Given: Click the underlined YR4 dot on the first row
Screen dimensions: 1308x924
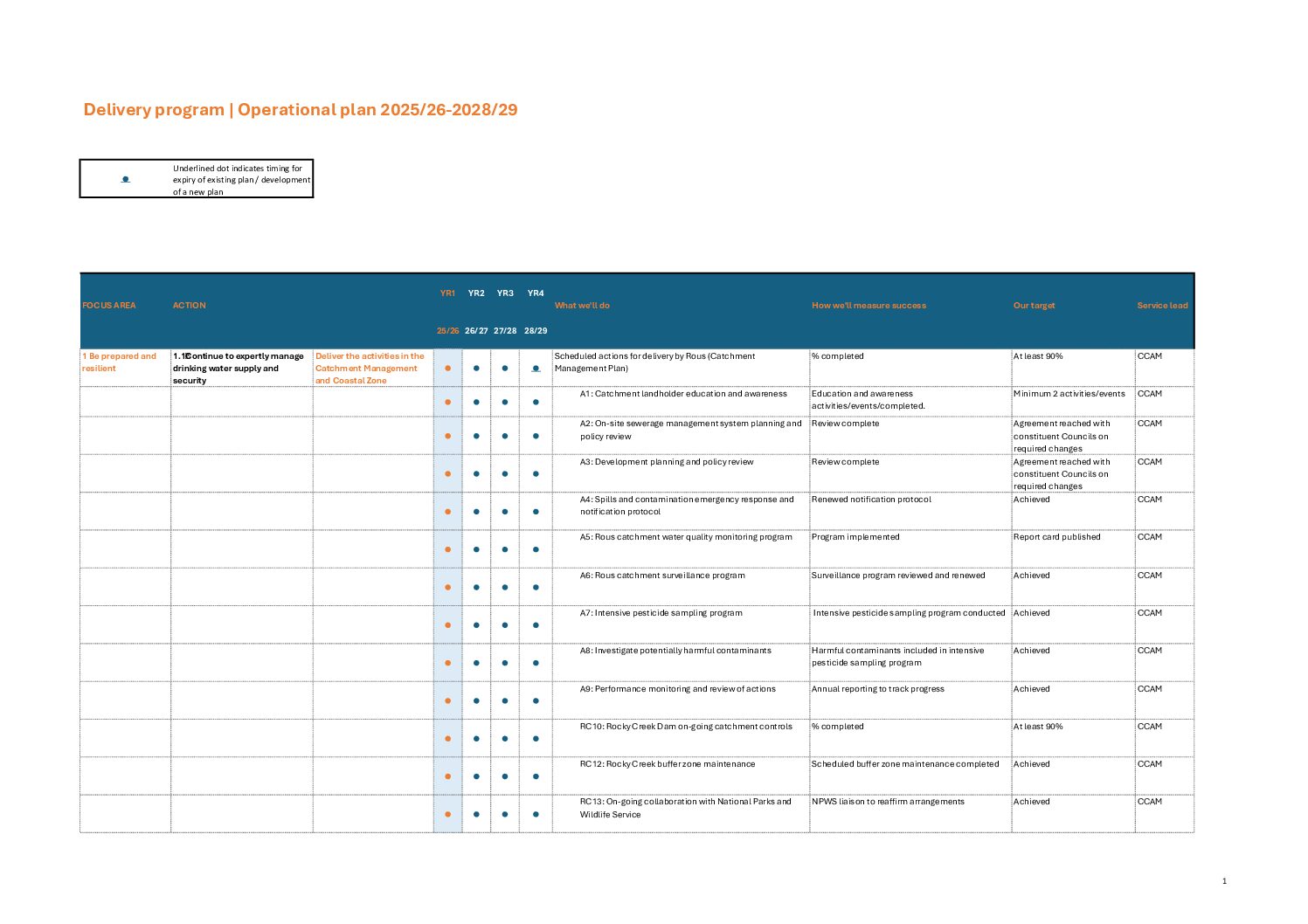Looking at the screenshot, I should coord(535,369).
